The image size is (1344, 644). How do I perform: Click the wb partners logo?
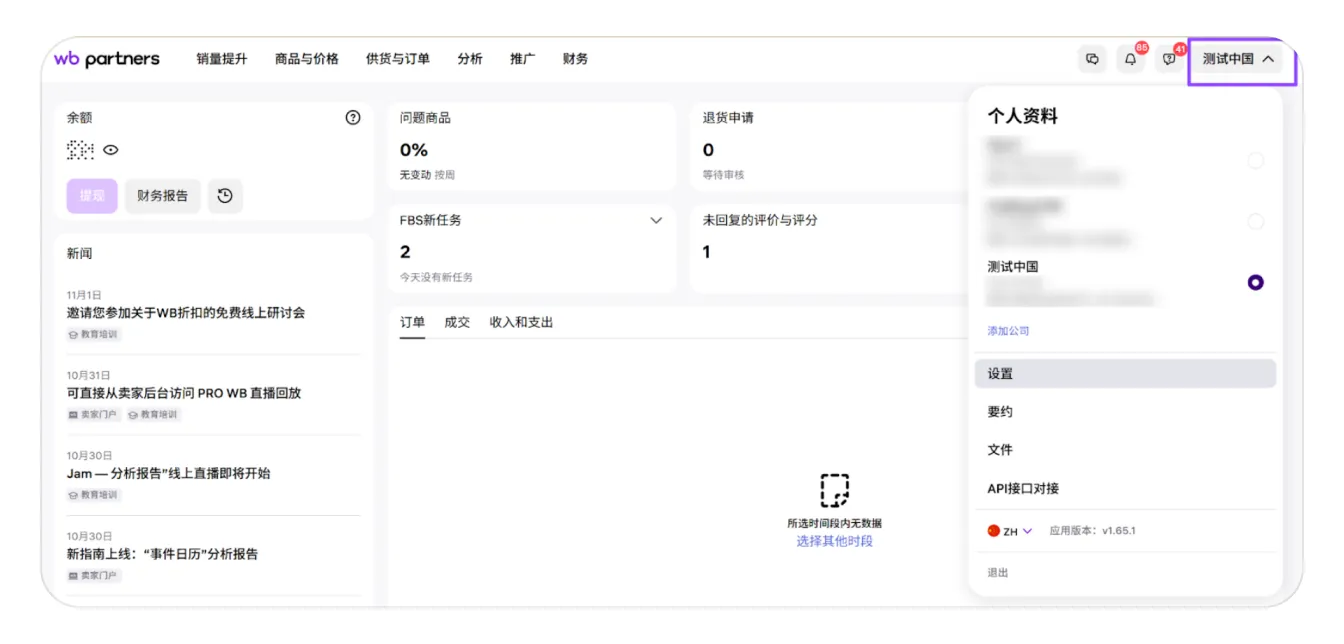(107, 59)
